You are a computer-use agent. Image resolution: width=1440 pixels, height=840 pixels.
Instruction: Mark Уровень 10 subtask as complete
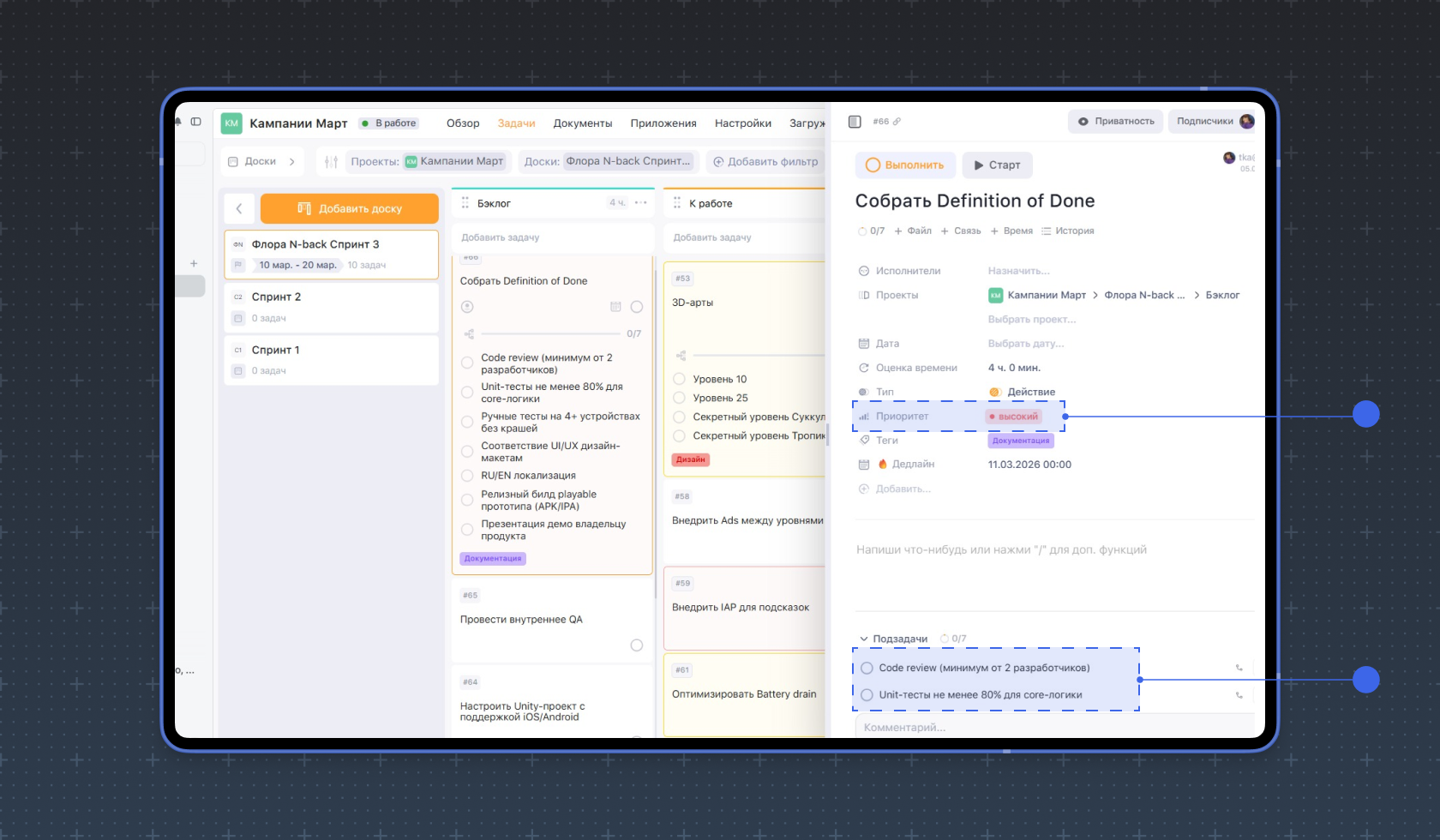coord(679,379)
